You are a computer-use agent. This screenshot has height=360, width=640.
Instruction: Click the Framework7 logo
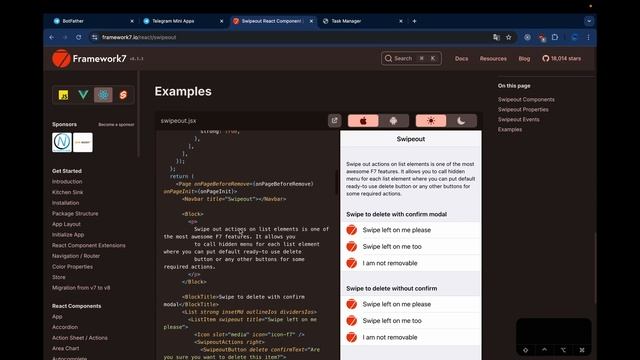coord(89,59)
